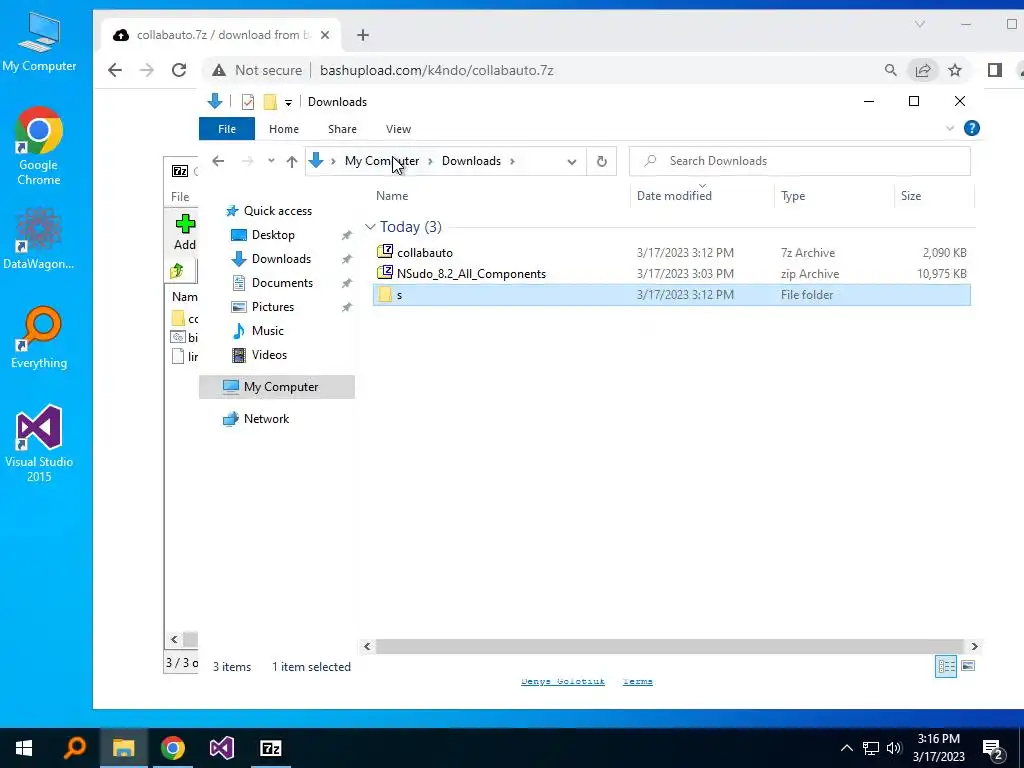Click Chrome share page icon

pyautogui.click(x=923, y=70)
